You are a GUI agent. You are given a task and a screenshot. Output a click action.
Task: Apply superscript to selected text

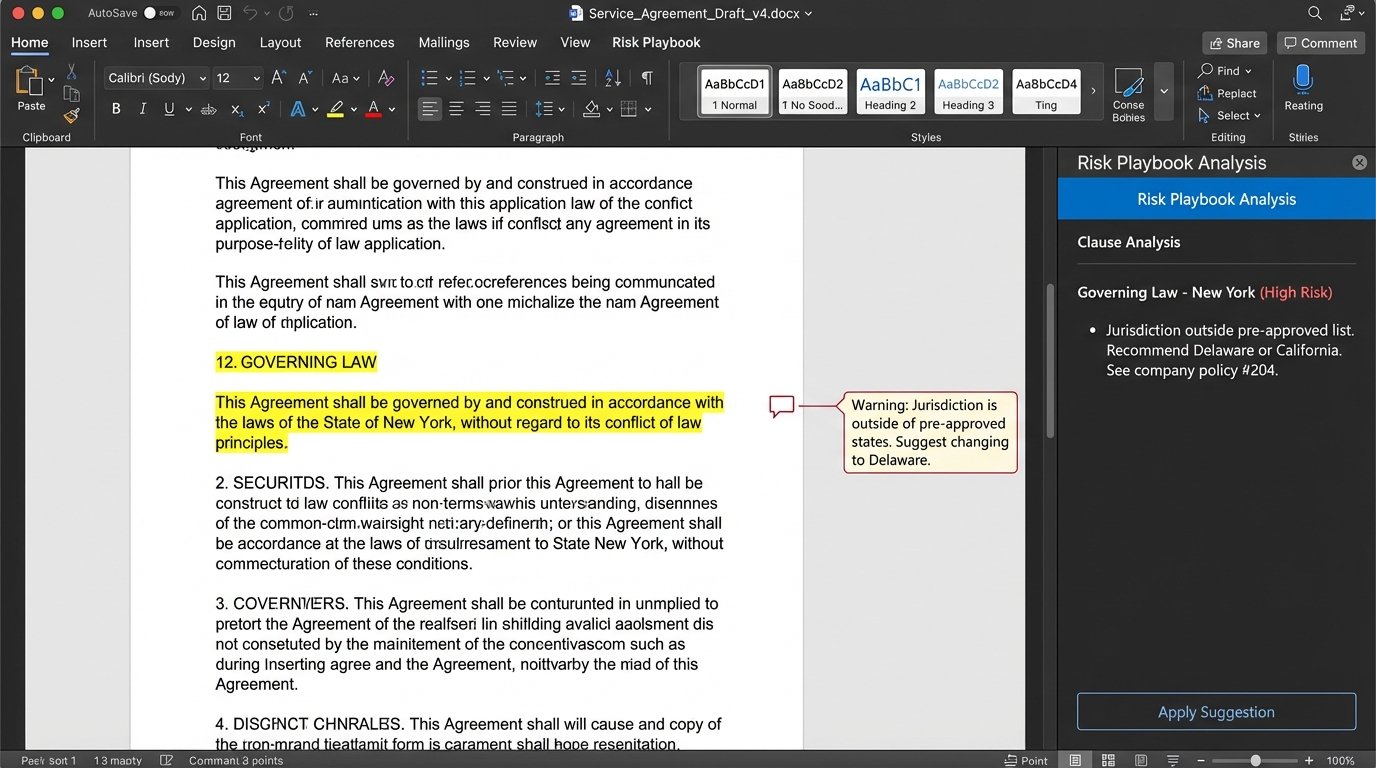[x=263, y=108]
